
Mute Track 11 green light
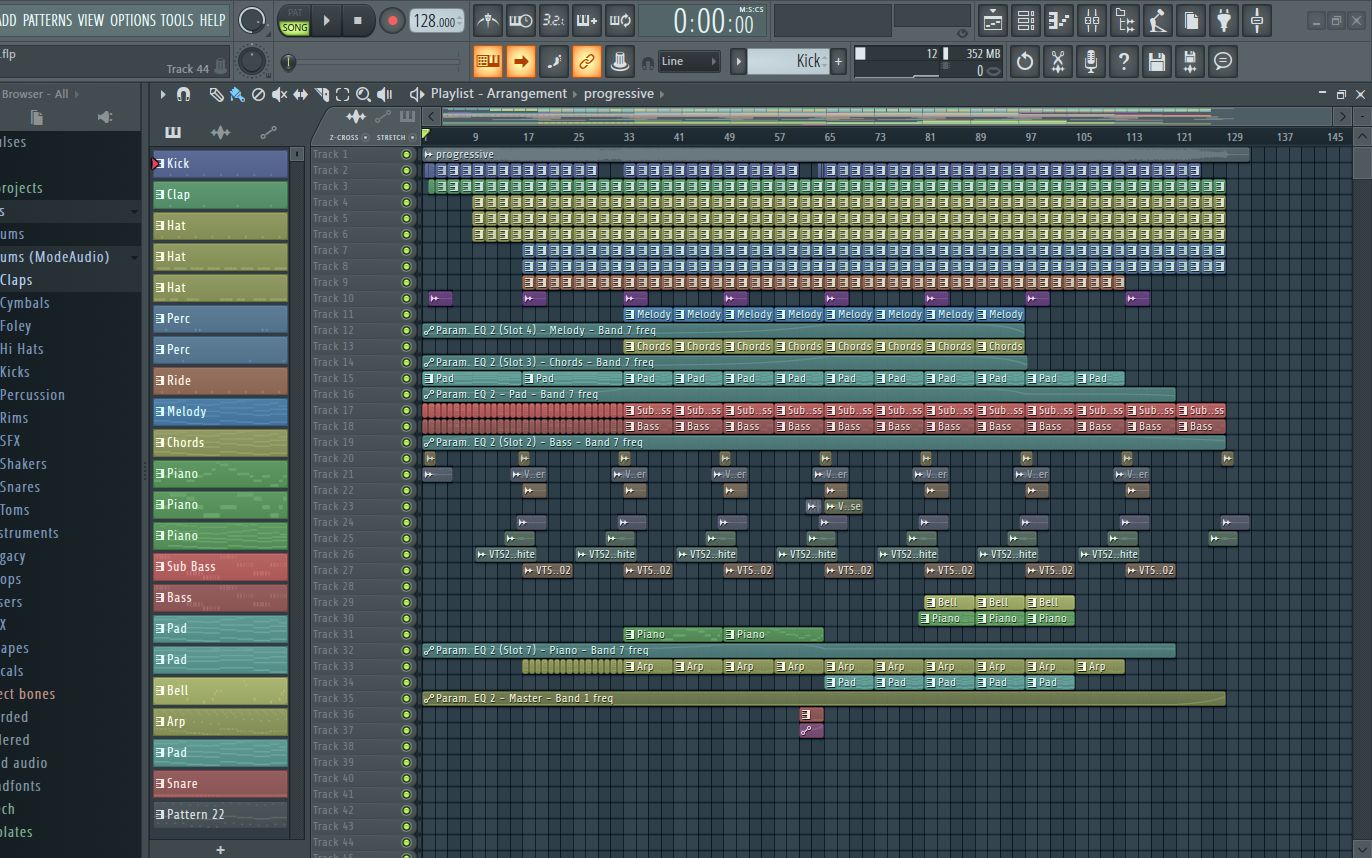coord(406,314)
